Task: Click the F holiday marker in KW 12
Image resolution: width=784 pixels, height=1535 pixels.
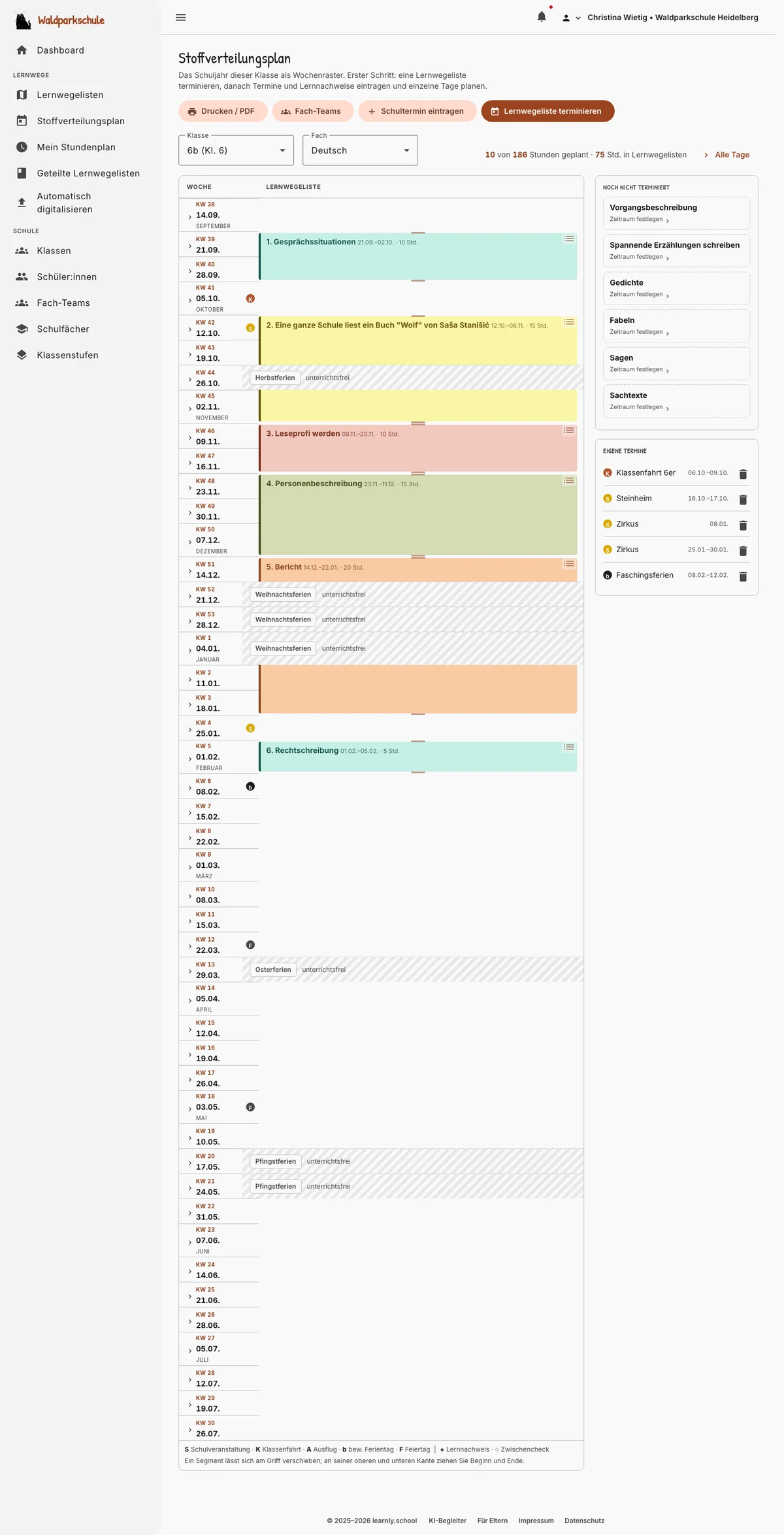Action: coord(250,945)
